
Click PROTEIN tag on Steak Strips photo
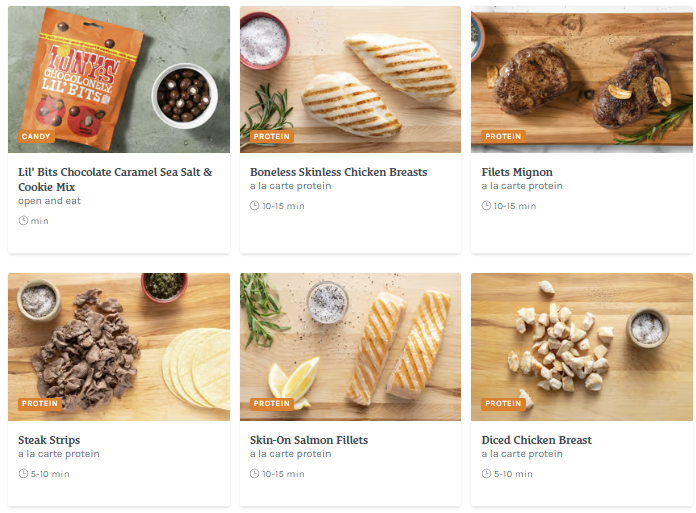point(40,404)
